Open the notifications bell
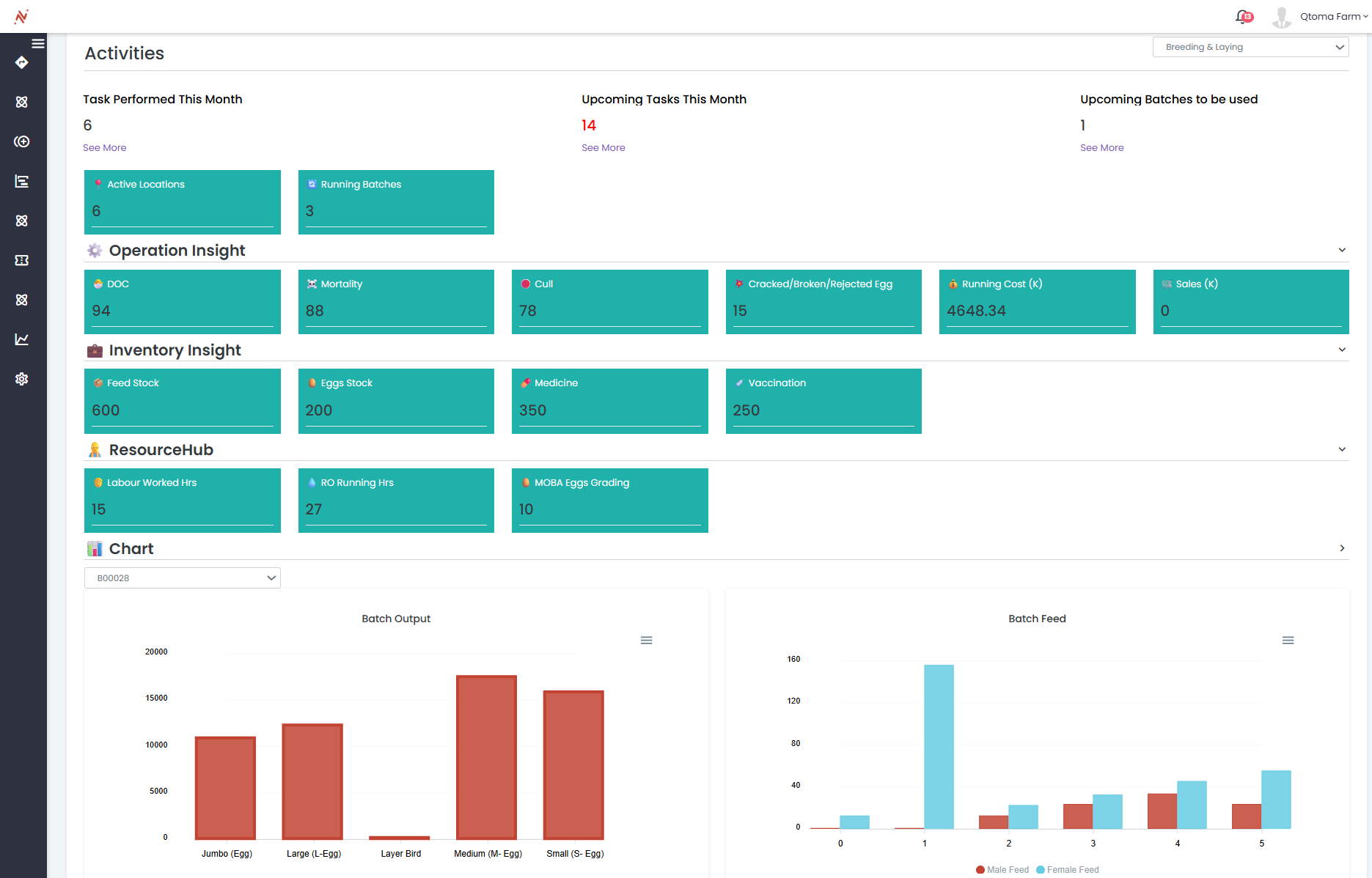1372x878 pixels. click(x=1243, y=16)
